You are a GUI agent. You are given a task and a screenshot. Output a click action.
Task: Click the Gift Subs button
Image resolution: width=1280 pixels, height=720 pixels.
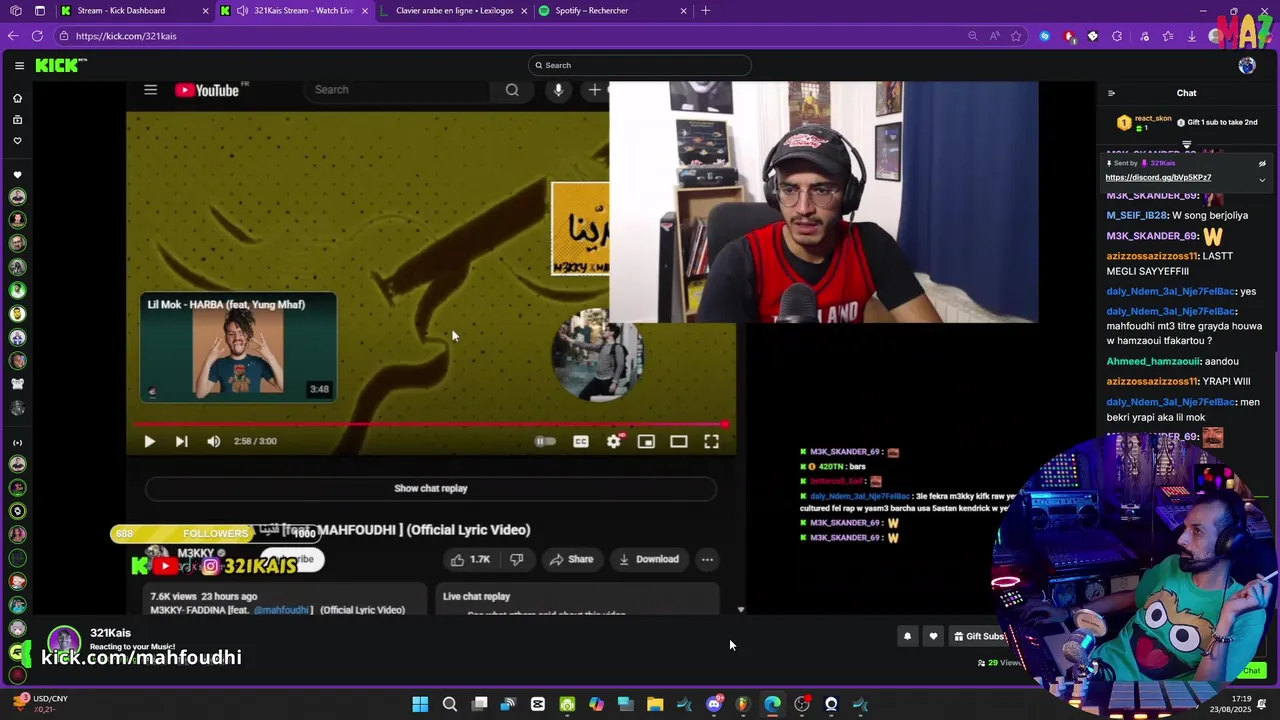click(x=979, y=636)
